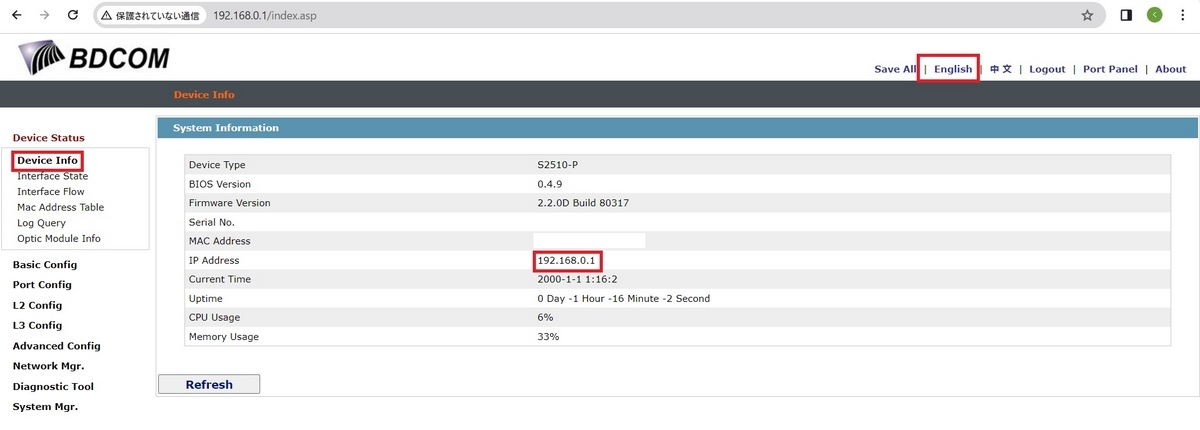Viewport: 1200px width, 430px height.
Task: Expand the Network Mgr. menu
Action: coord(48,366)
